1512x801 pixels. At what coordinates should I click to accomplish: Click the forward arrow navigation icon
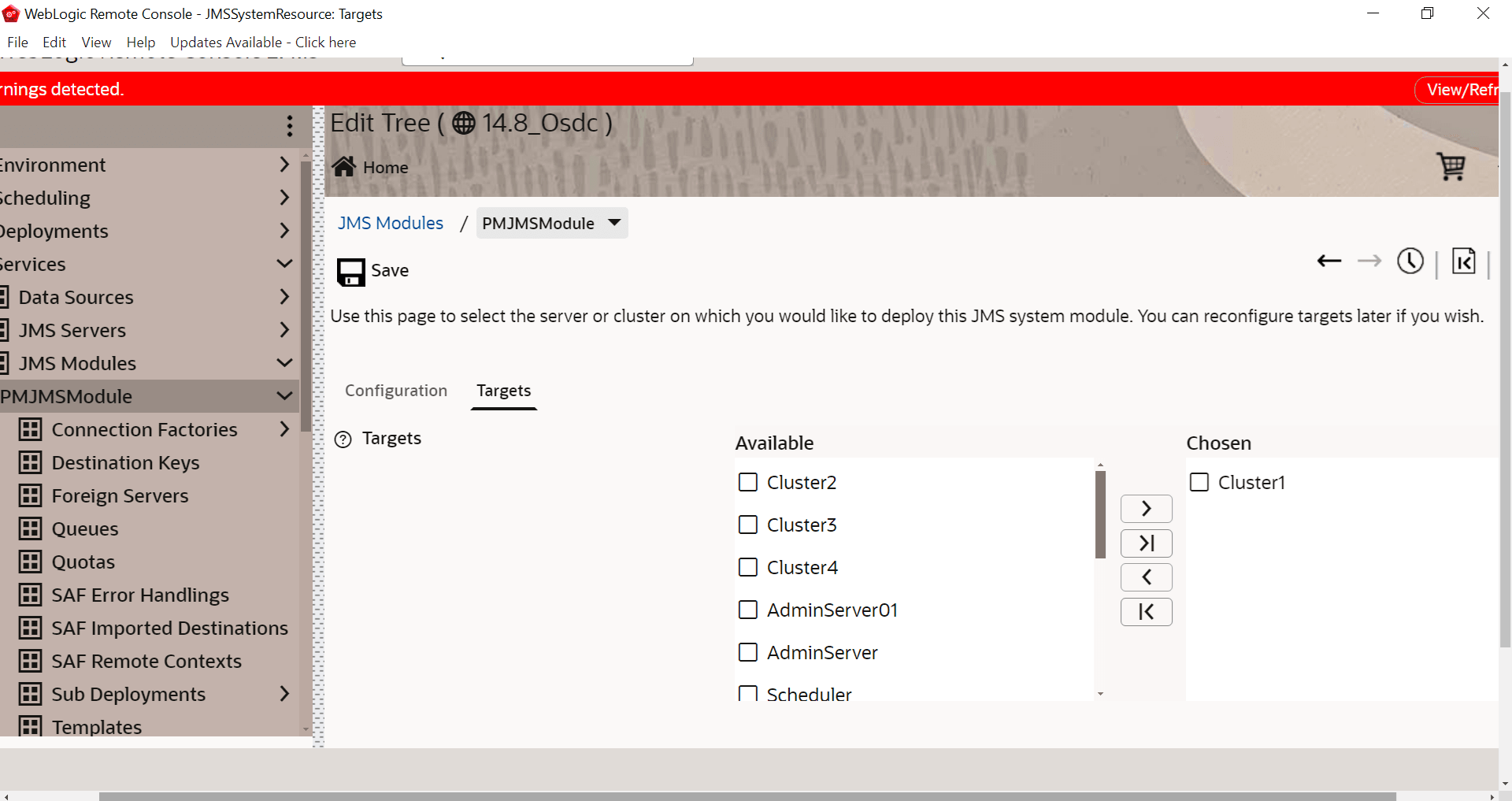point(1369,261)
